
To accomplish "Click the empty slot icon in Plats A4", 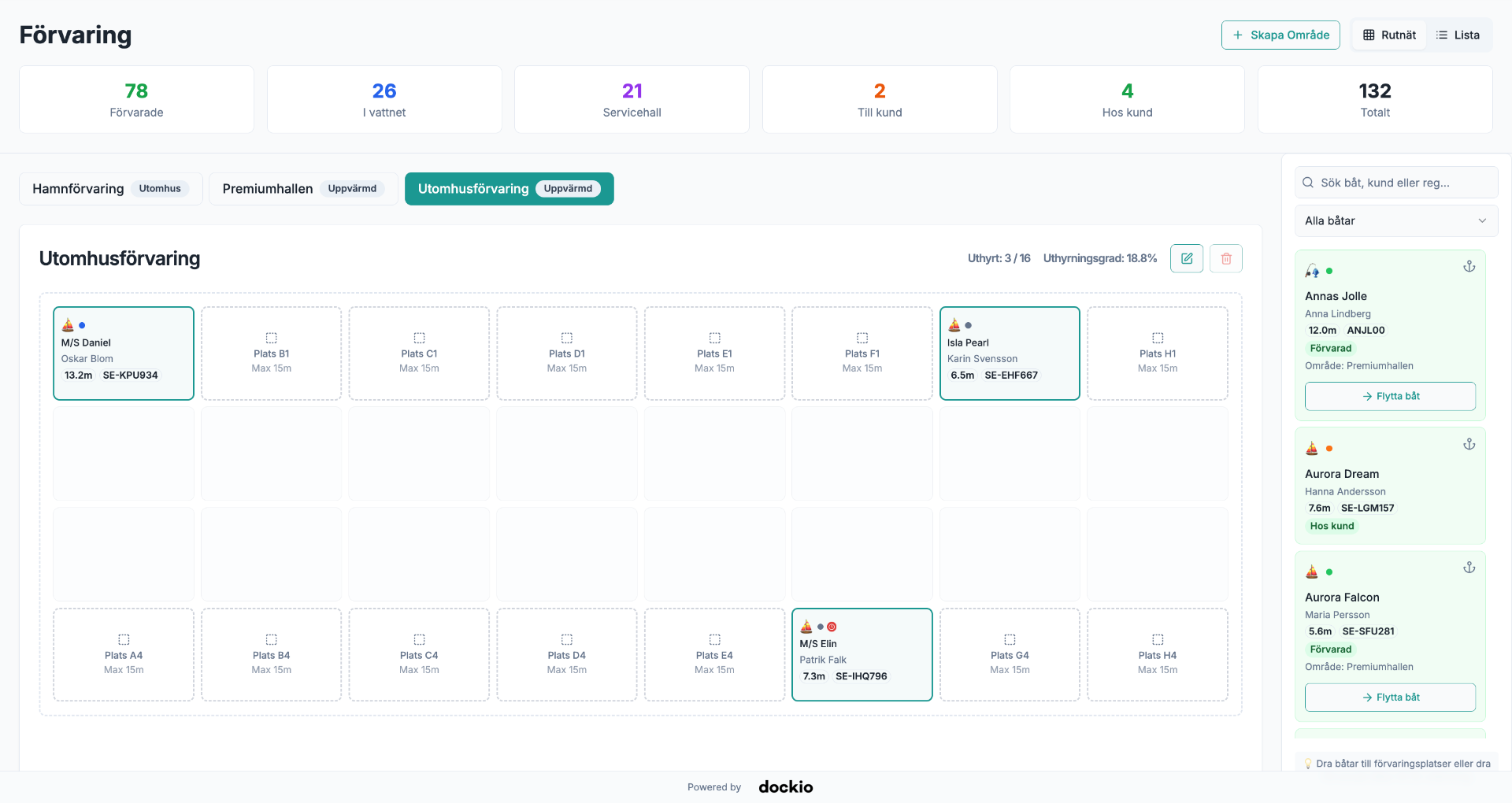I will point(124,639).
